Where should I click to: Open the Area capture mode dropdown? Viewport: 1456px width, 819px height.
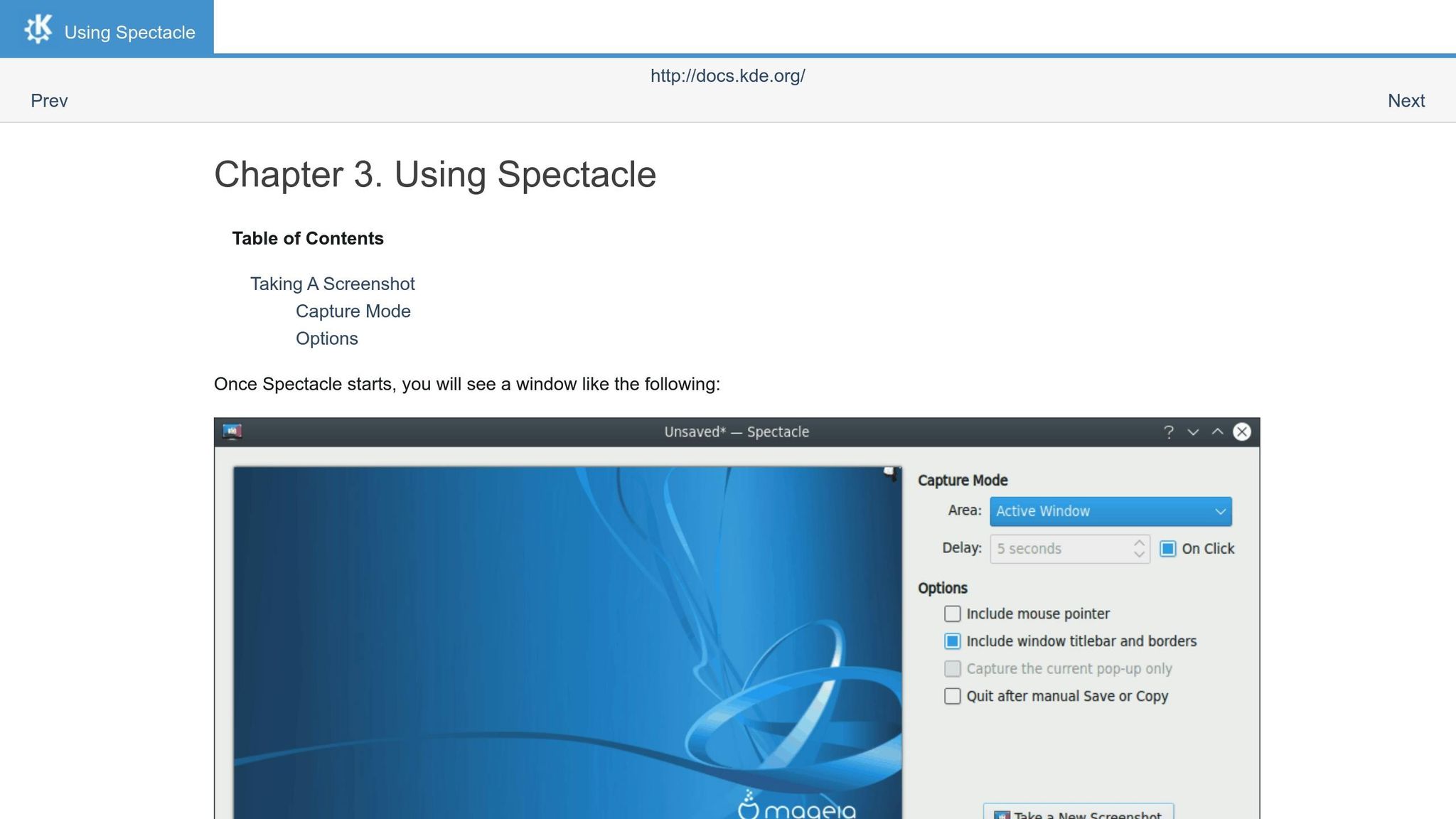point(1110,511)
